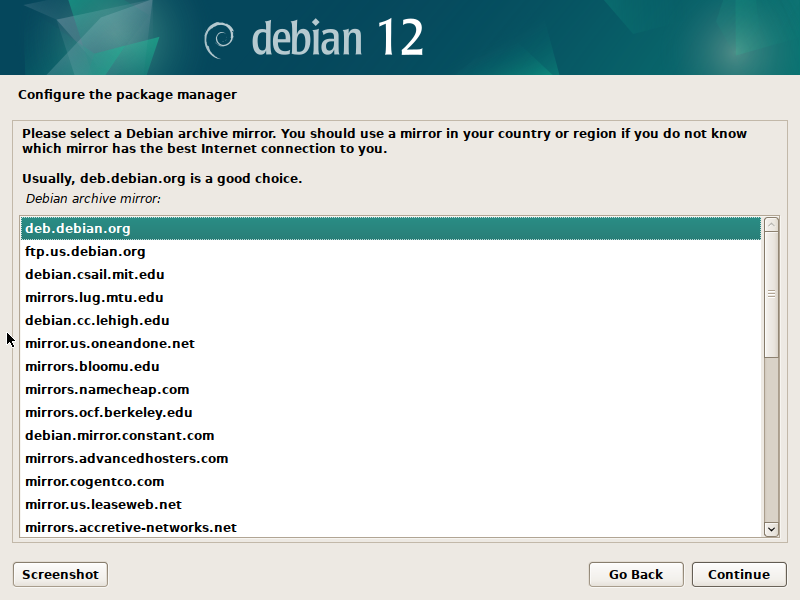Select mirror.us.leaseweb.net mirror
Screen dimensions: 800x600
click(x=391, y=504)
